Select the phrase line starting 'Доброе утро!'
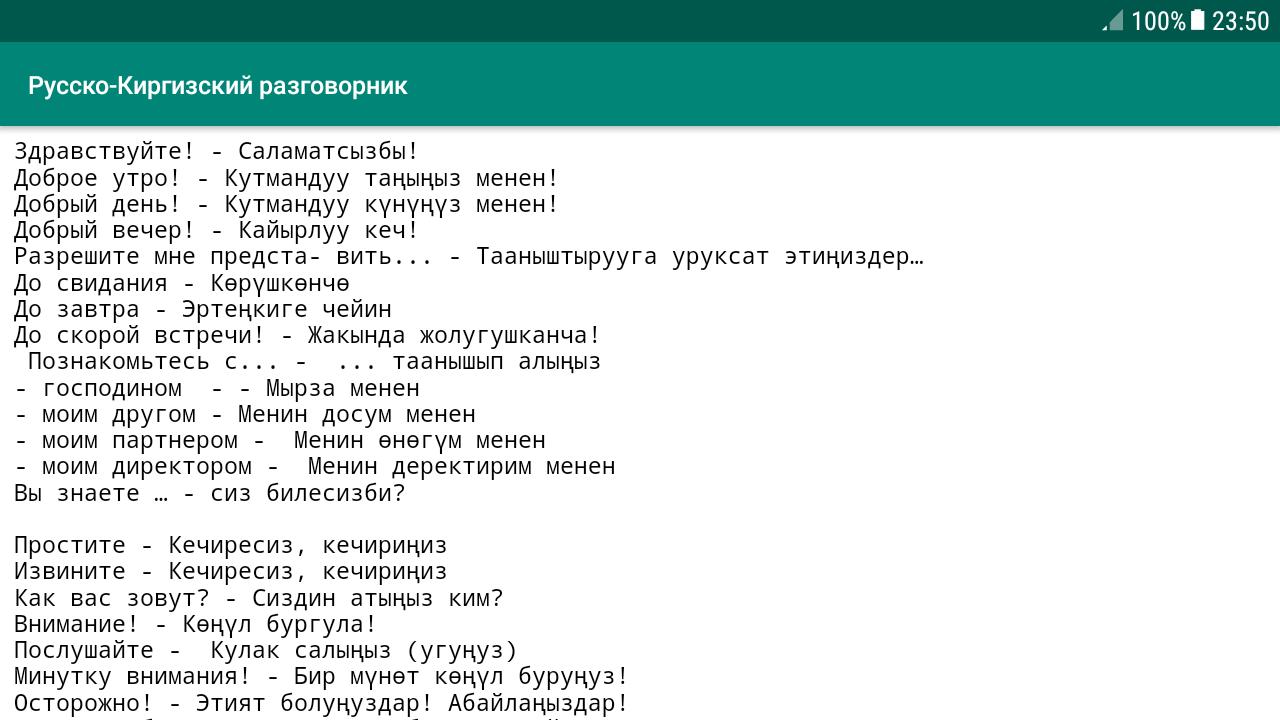Screen dimensions: 1280x720 click(x=287, y=178)
